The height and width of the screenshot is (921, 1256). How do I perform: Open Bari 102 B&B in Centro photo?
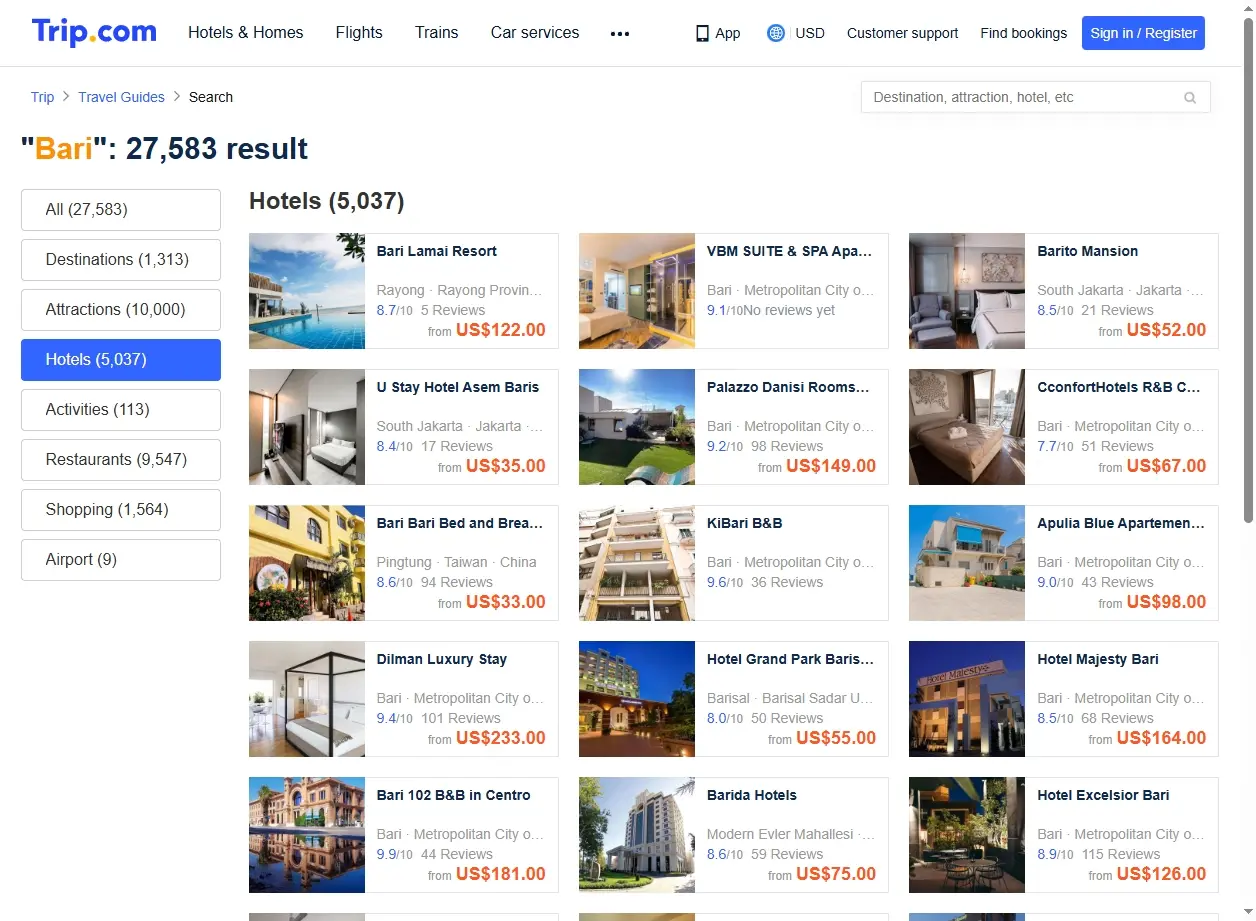click(x=307, y=835)
